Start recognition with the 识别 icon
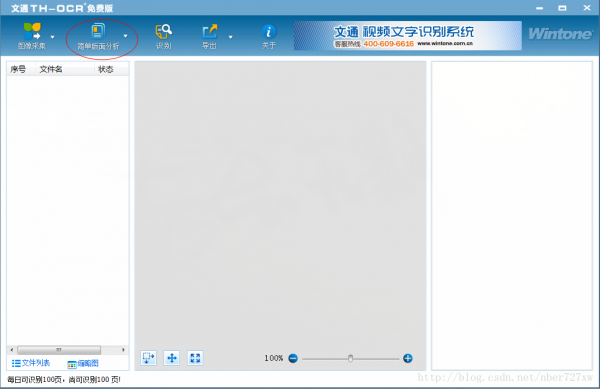The height and width of the screenshot is (389, 600). 163,31
